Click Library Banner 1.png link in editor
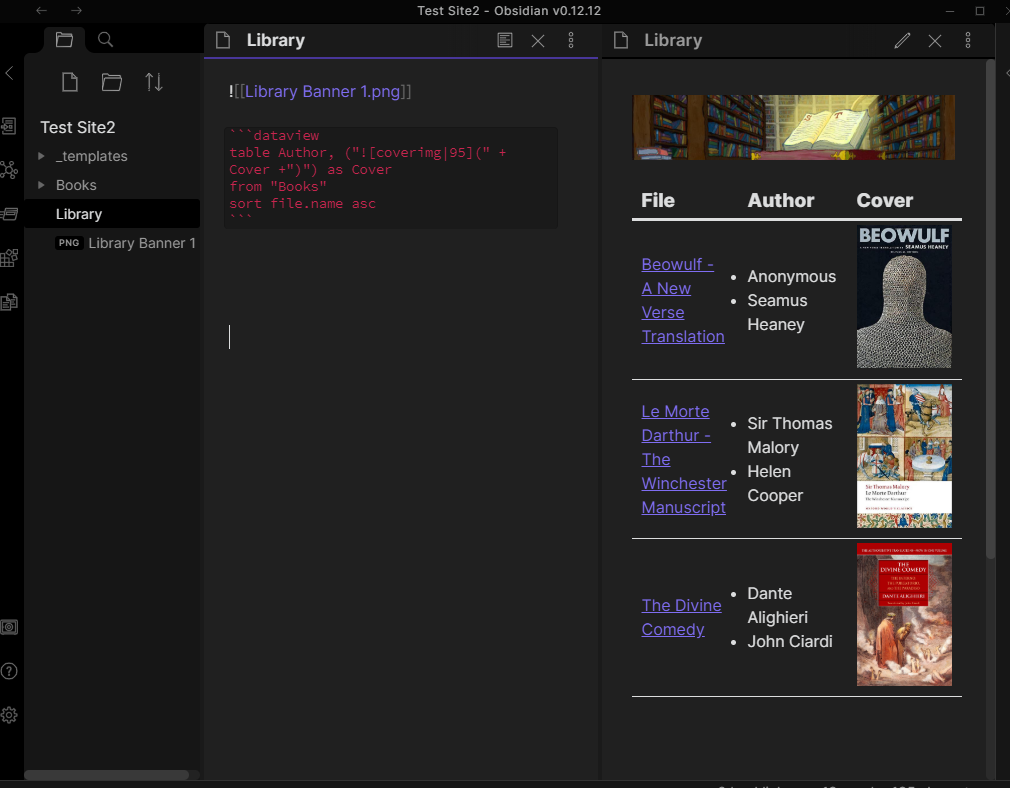This screenshot has width=1010, height=788. tap(322, 91)
